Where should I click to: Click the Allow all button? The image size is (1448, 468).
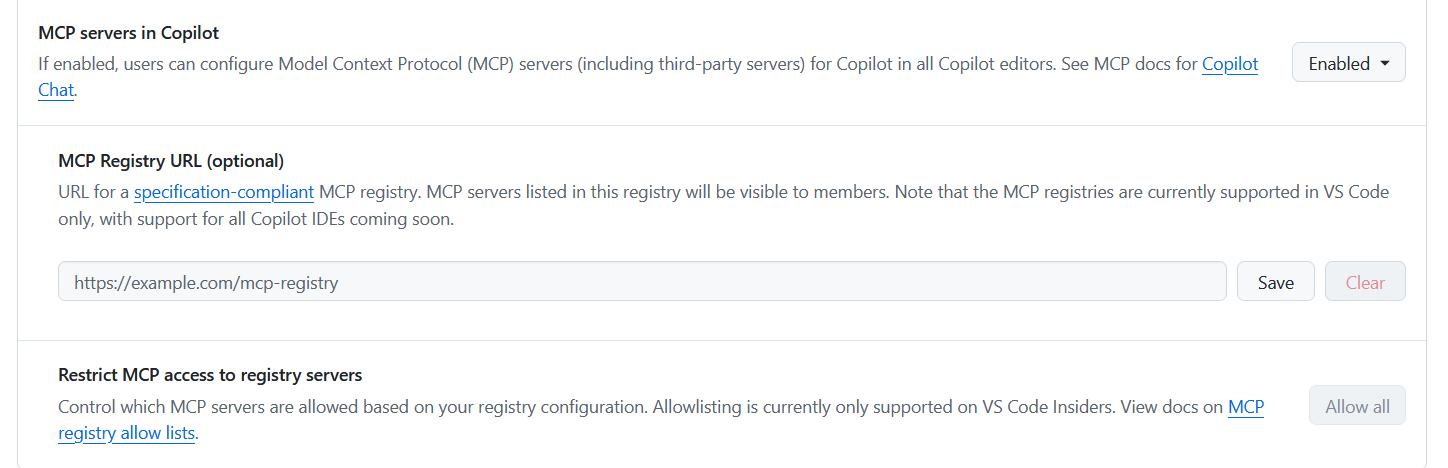pos(1357,406)
